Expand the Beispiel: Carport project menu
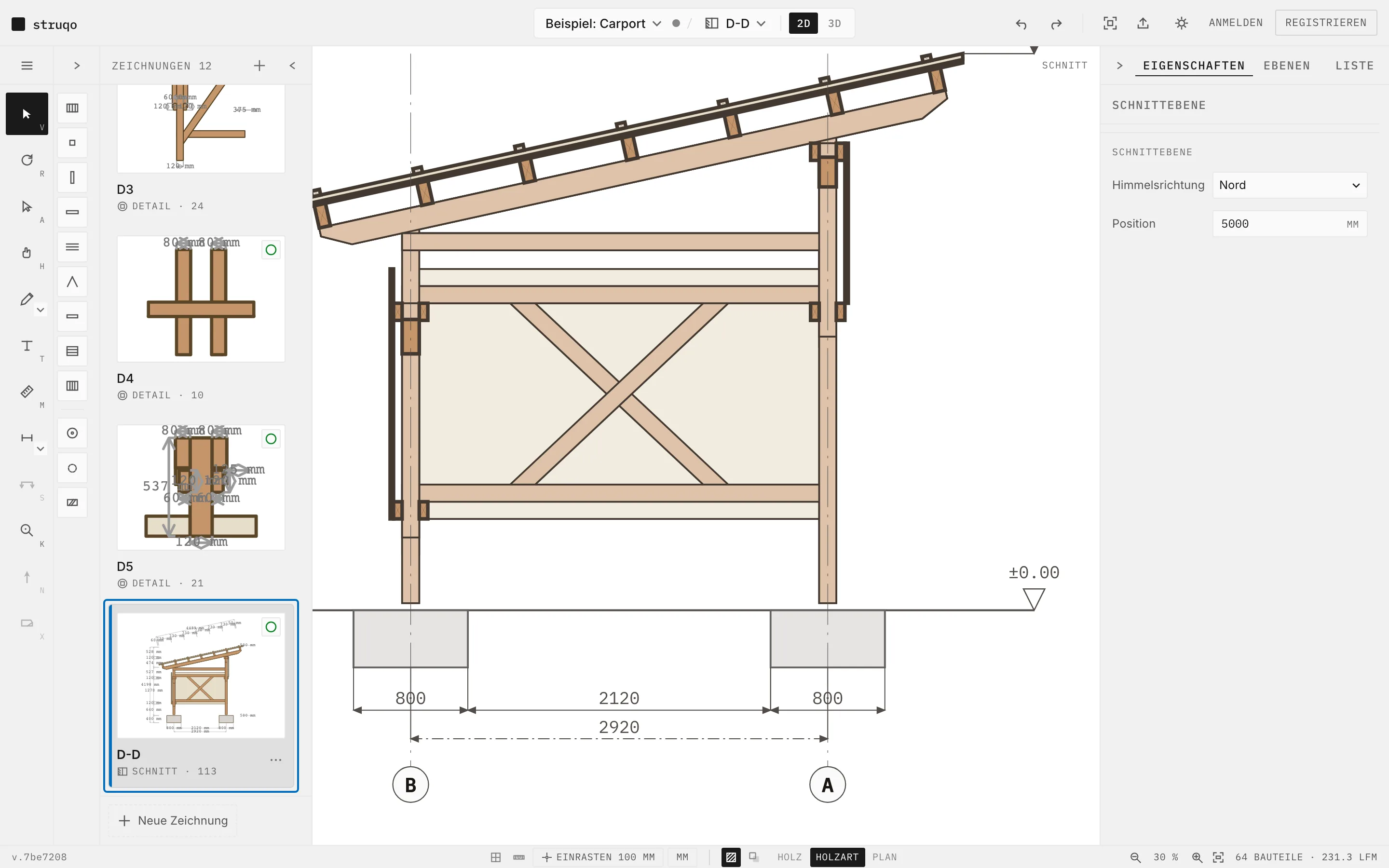The width and height of the screenshot is (1389, 868). [x=603, y=24]
